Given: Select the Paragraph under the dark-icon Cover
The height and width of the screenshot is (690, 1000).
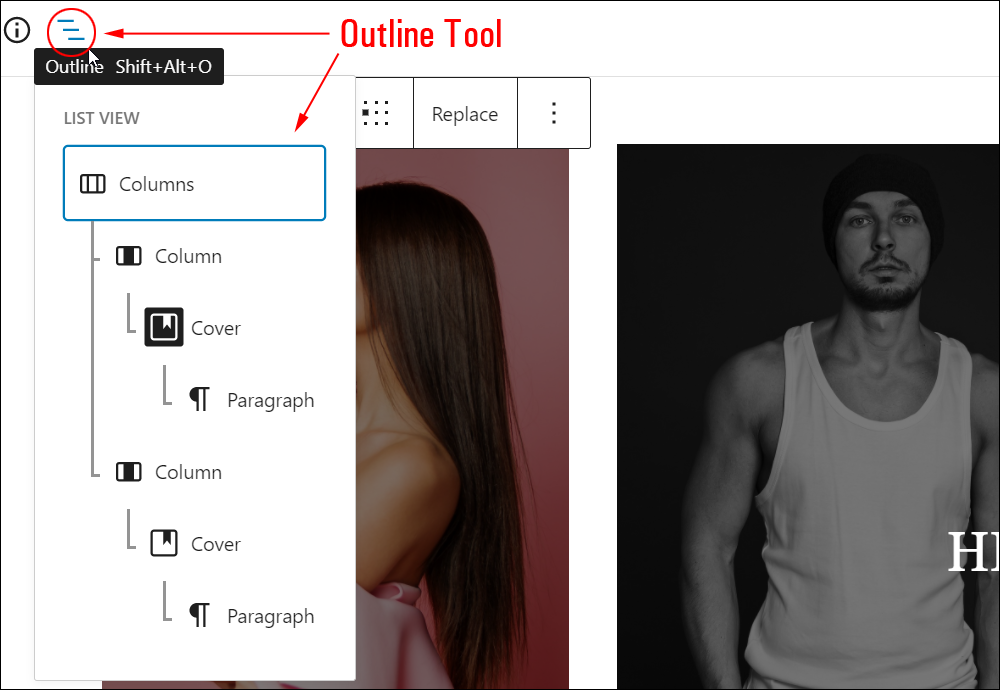Looking at the screenshot, I should (x=251, y=400).
